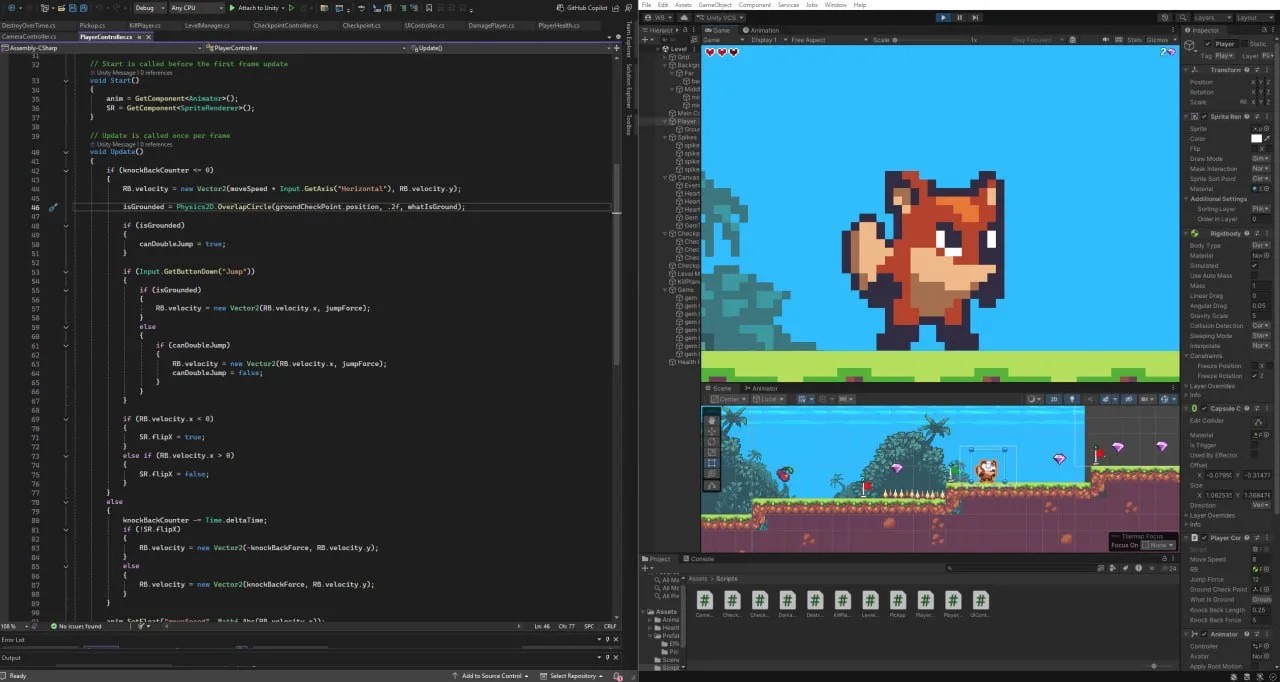Click the Unity Step frame button
The image size is (1280, 682).
coord(976,17)
